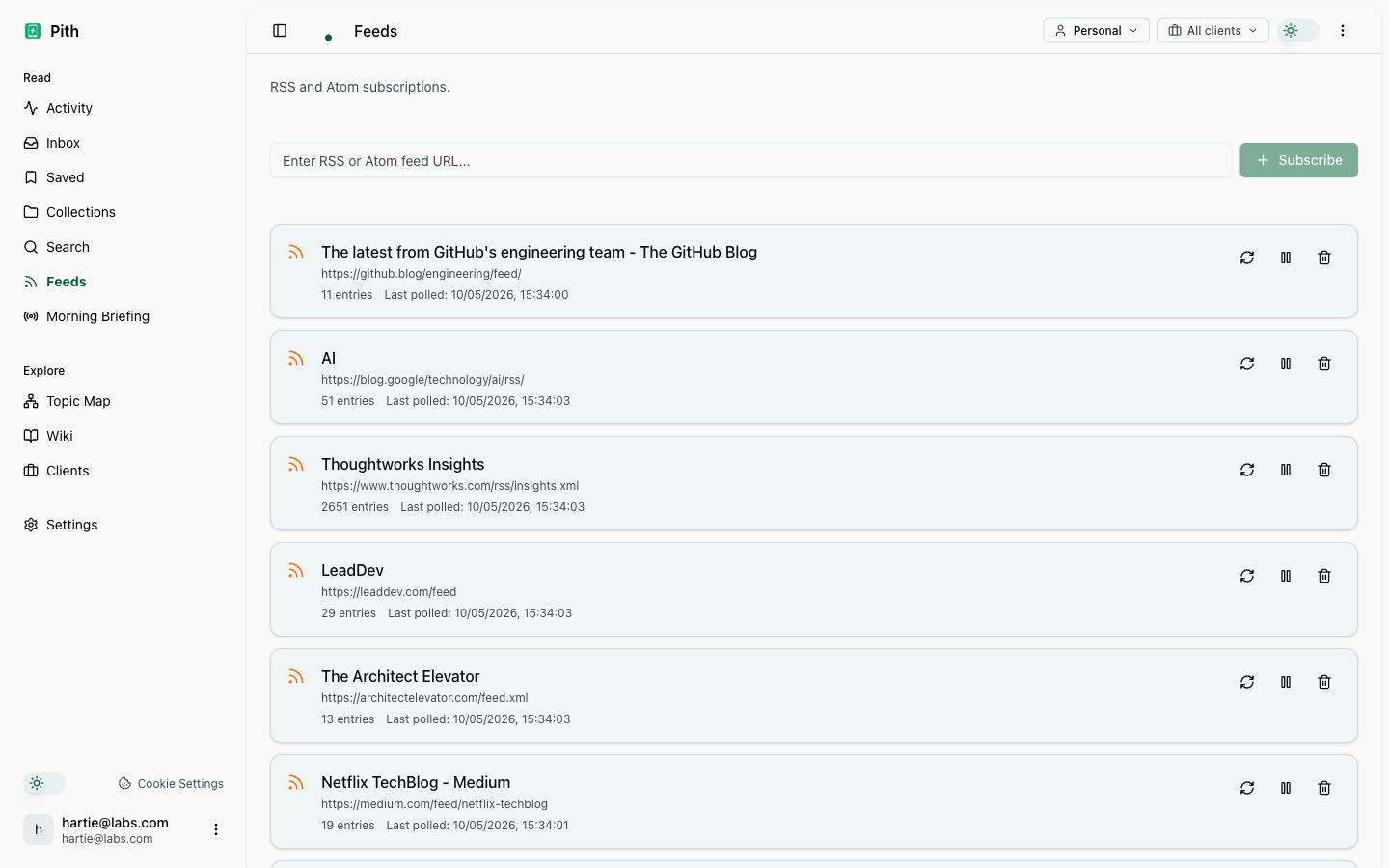Image resolution: width=1389 pixels, height=868 pixels.
Task: Click the Thoughtworks Insights title
Action: coord(403,464)
